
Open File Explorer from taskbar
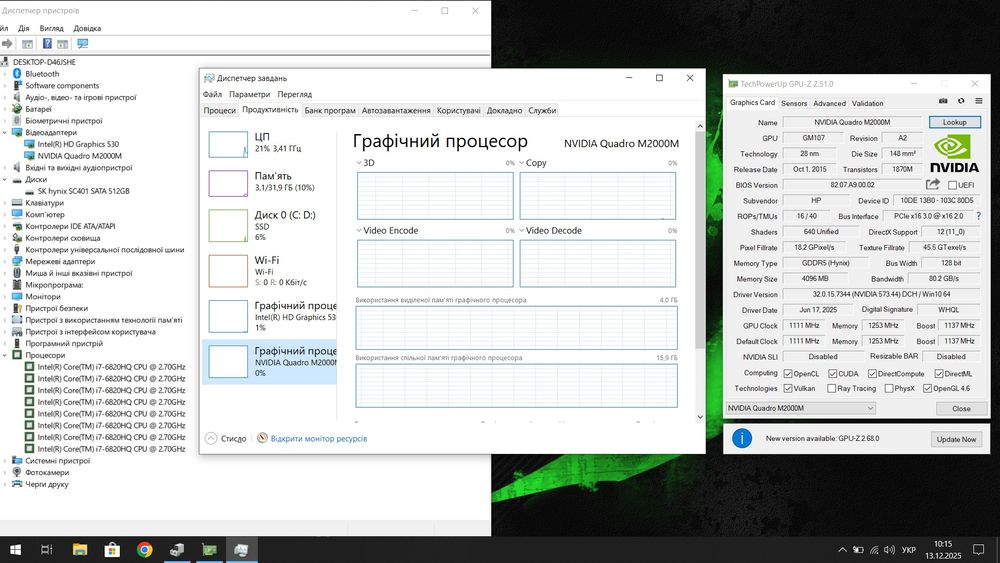click(80, 550)
